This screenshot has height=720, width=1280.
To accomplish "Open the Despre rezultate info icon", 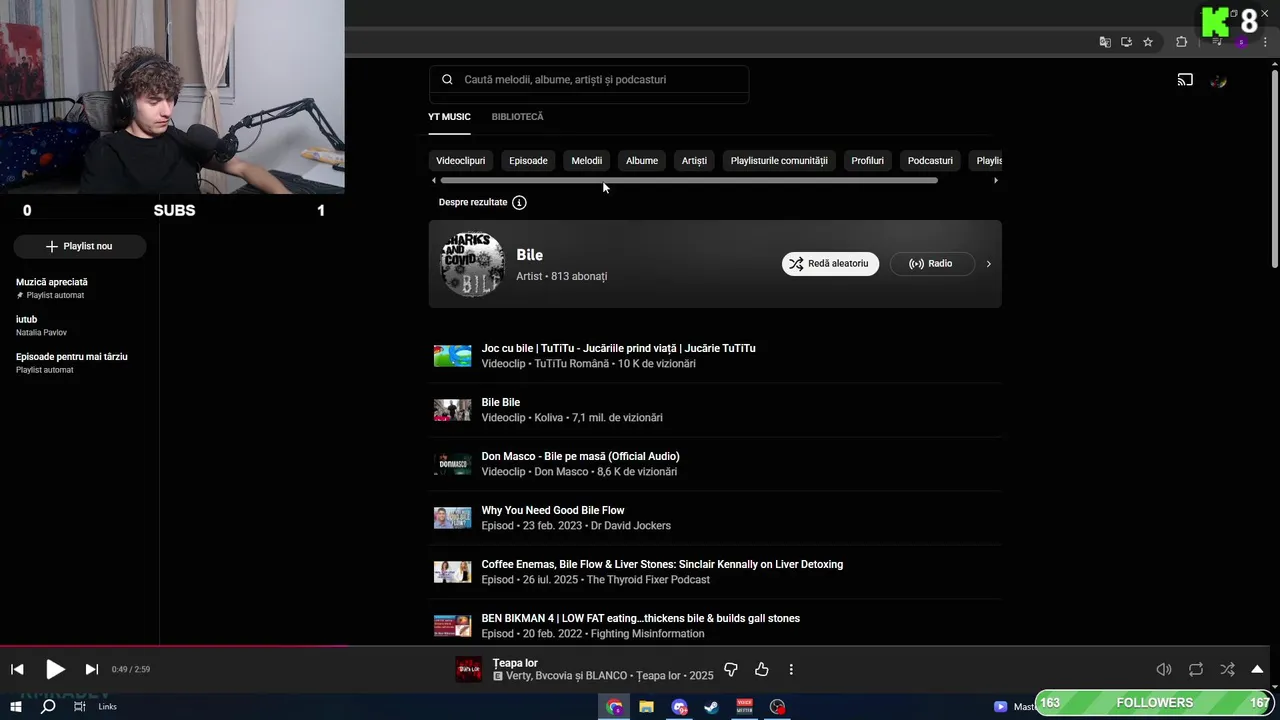I will [x=519, y=202].
